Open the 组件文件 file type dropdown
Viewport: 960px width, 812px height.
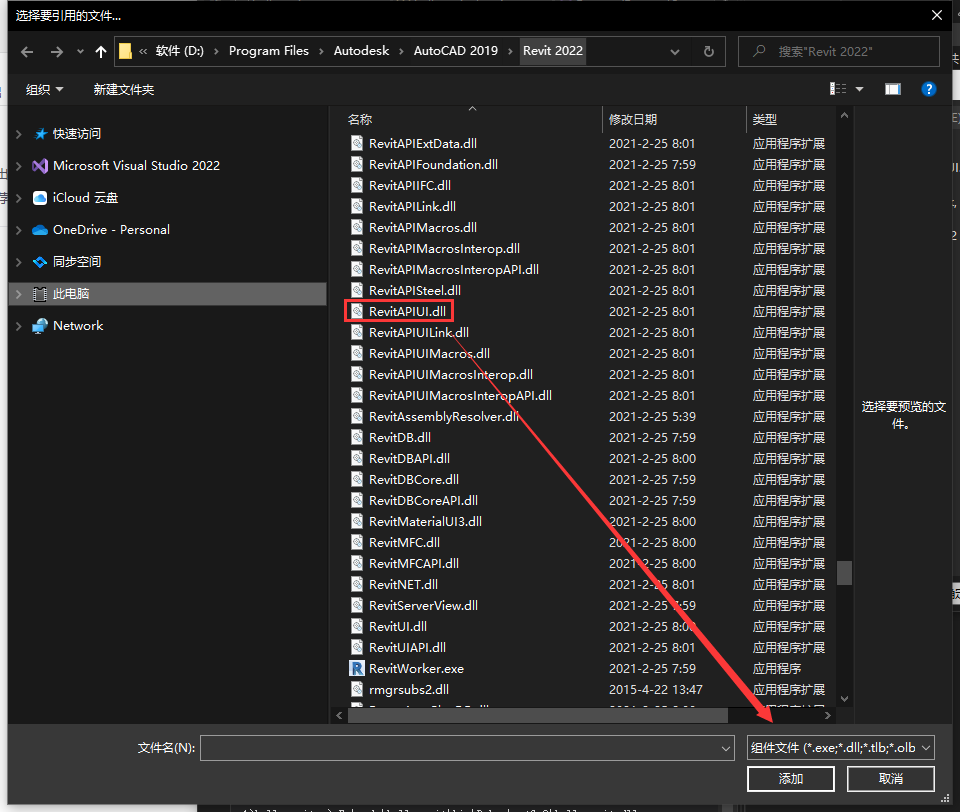841,748
